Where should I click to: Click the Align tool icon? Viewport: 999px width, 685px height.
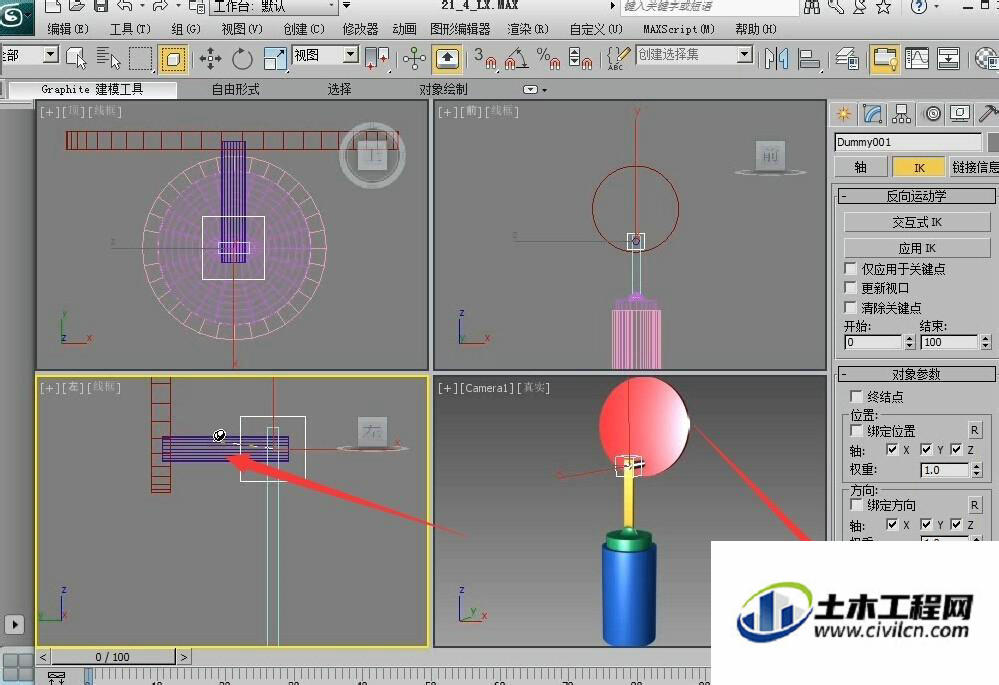[x=809, y=59]
